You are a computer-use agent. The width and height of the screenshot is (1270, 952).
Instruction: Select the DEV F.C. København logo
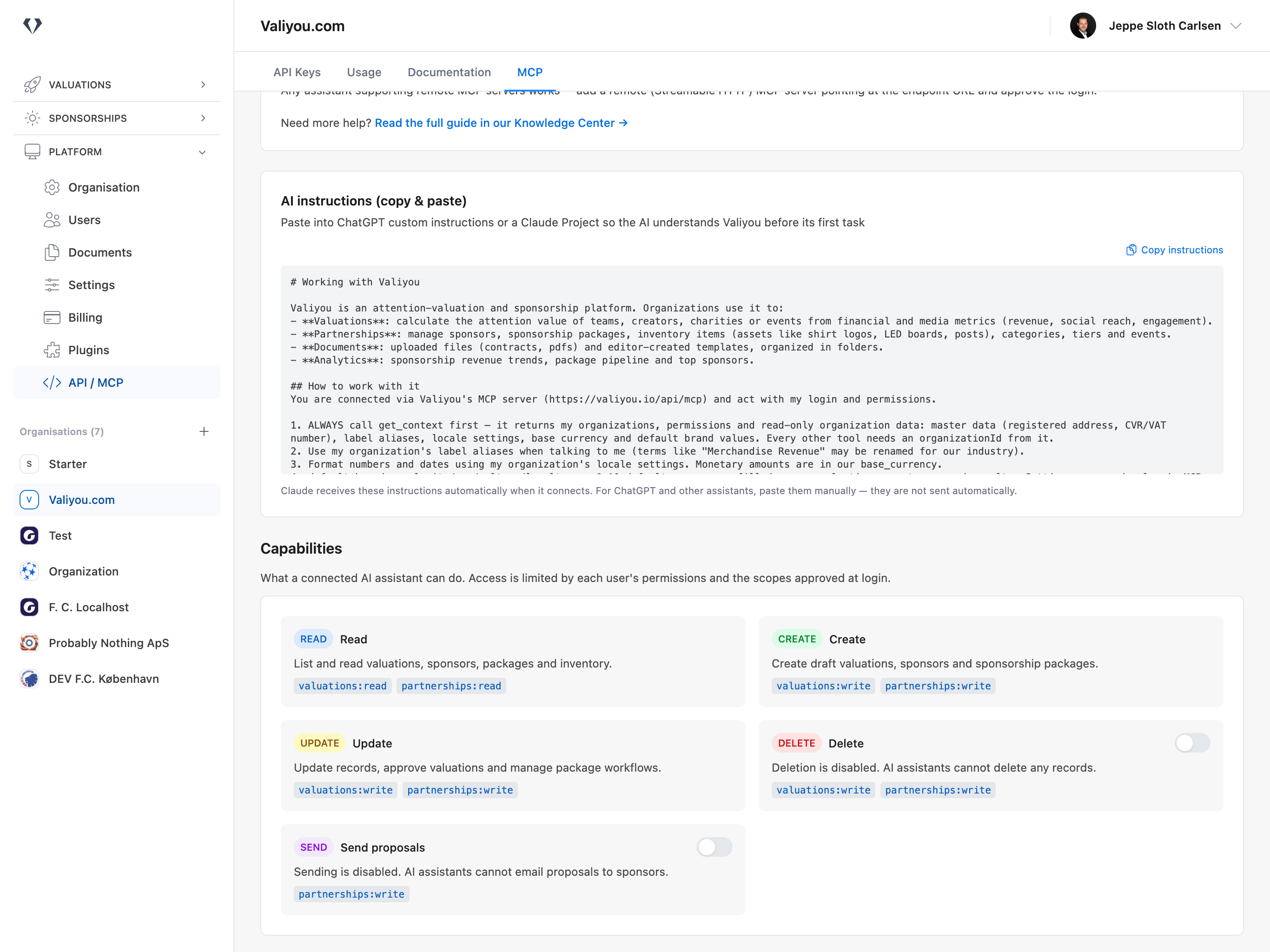coord(29,679)
